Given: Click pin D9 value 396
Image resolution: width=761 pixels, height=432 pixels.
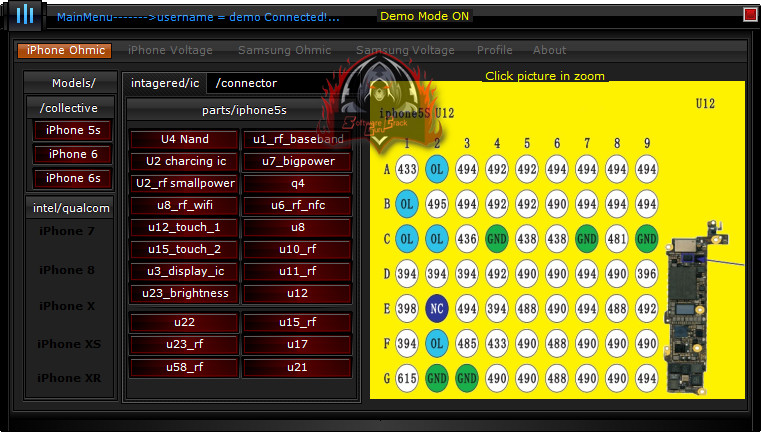Looking at the screenshot, I should pyautogui.click(x=646, y=274).
